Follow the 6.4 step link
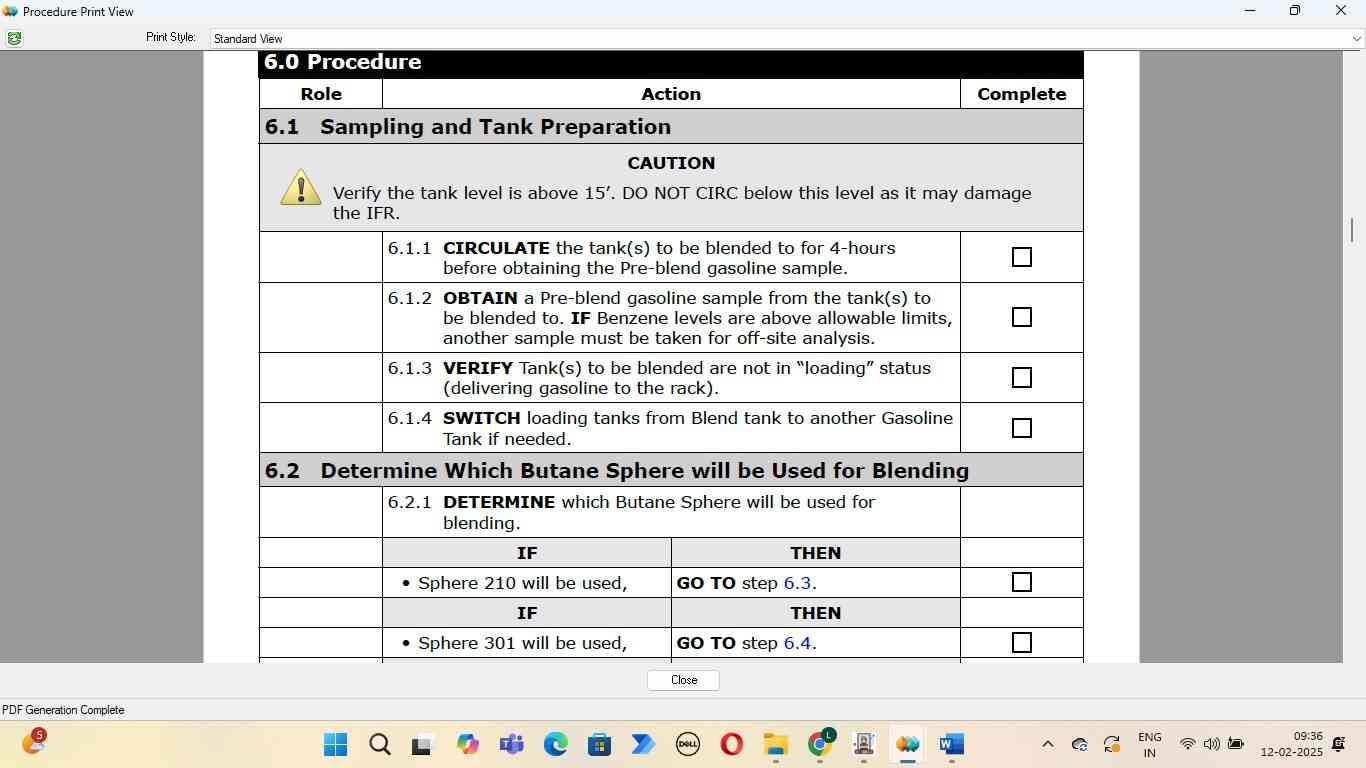 [797, 643]
